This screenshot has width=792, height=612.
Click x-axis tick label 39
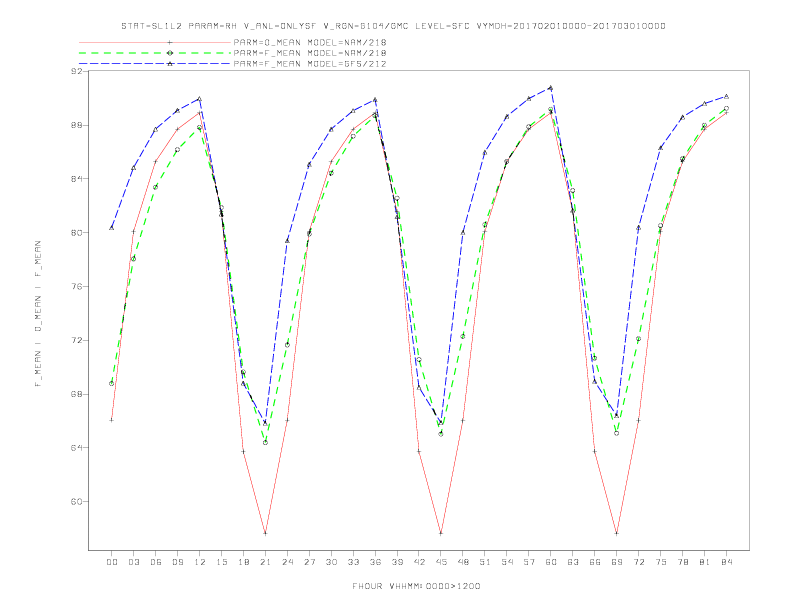(x=397, y=562)
